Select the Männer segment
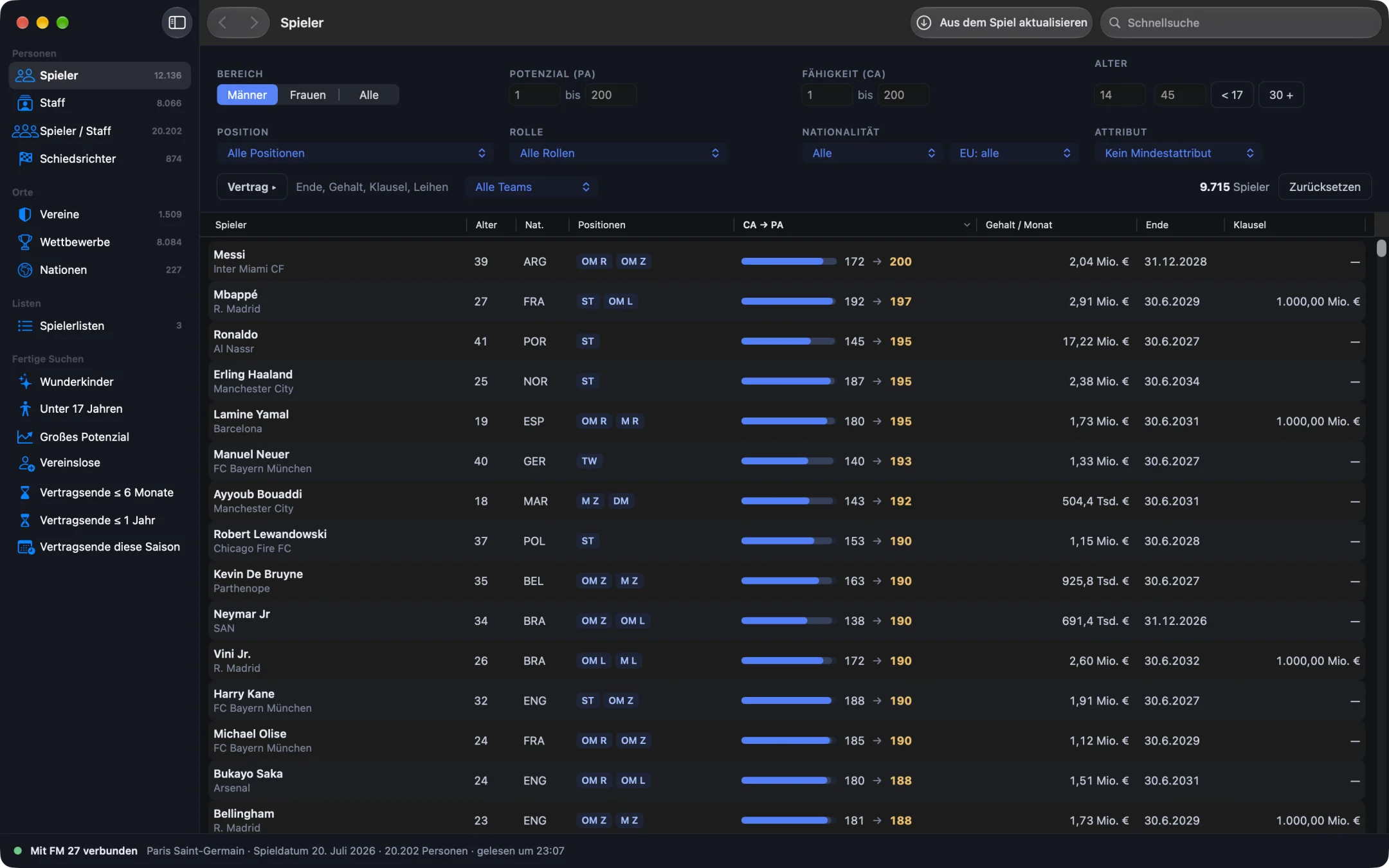 click(247, 95)
